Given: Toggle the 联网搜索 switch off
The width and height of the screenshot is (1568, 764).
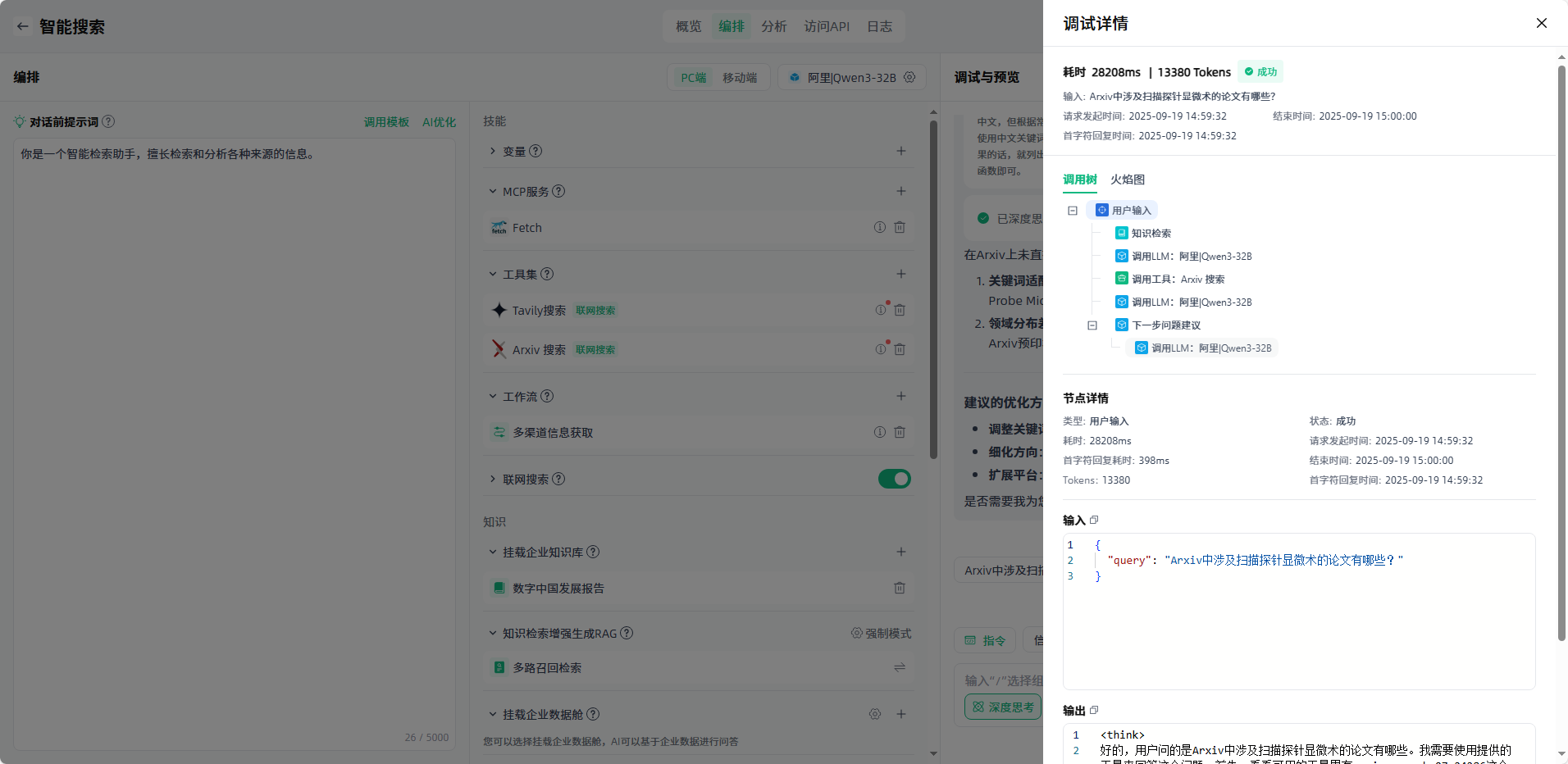Looking at the screenshot, I should 894,479.
